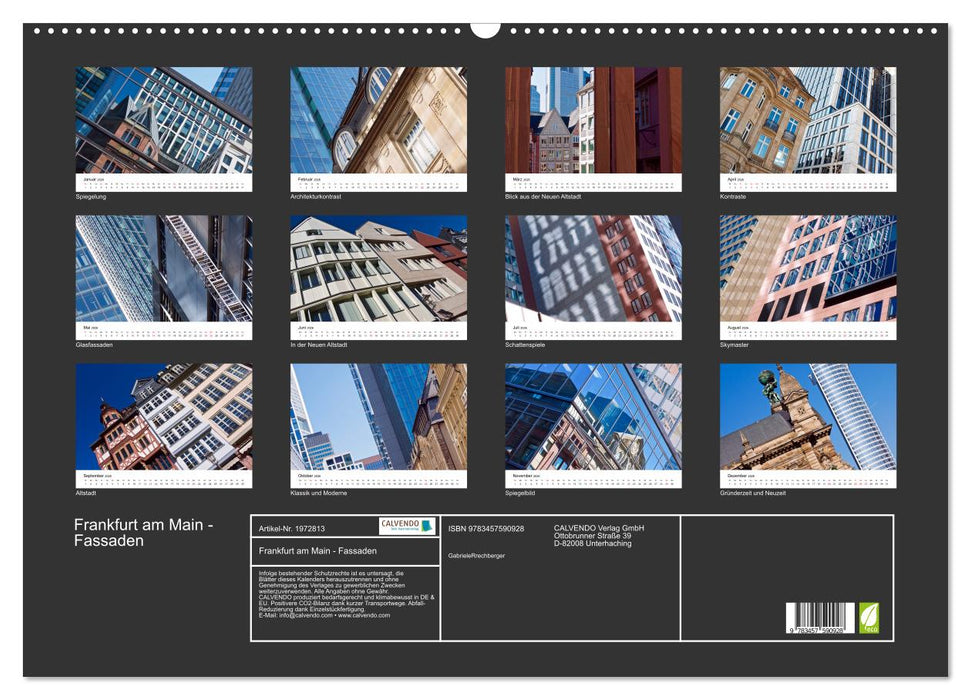Screen dimensions: 971x700
Task: Click the calendar hanger notch at top
Action: (x=485, y=29)
